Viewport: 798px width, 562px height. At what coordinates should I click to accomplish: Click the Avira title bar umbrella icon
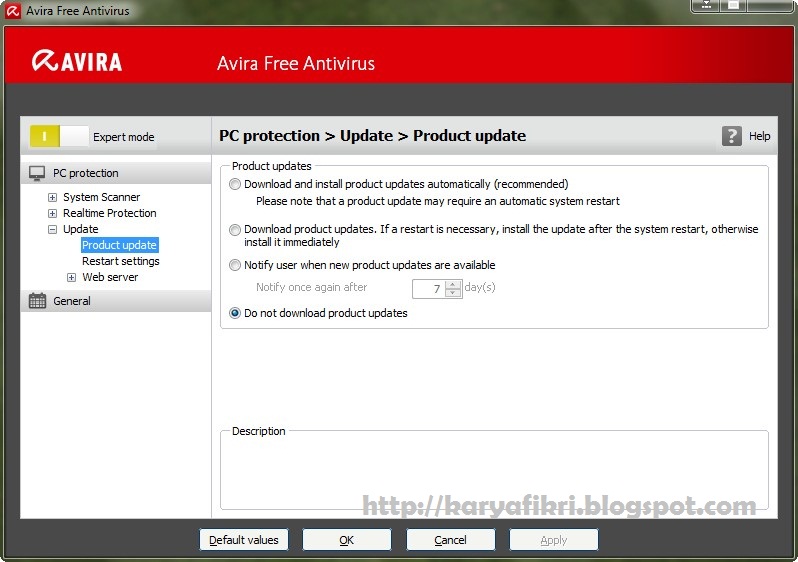(13, 10)
